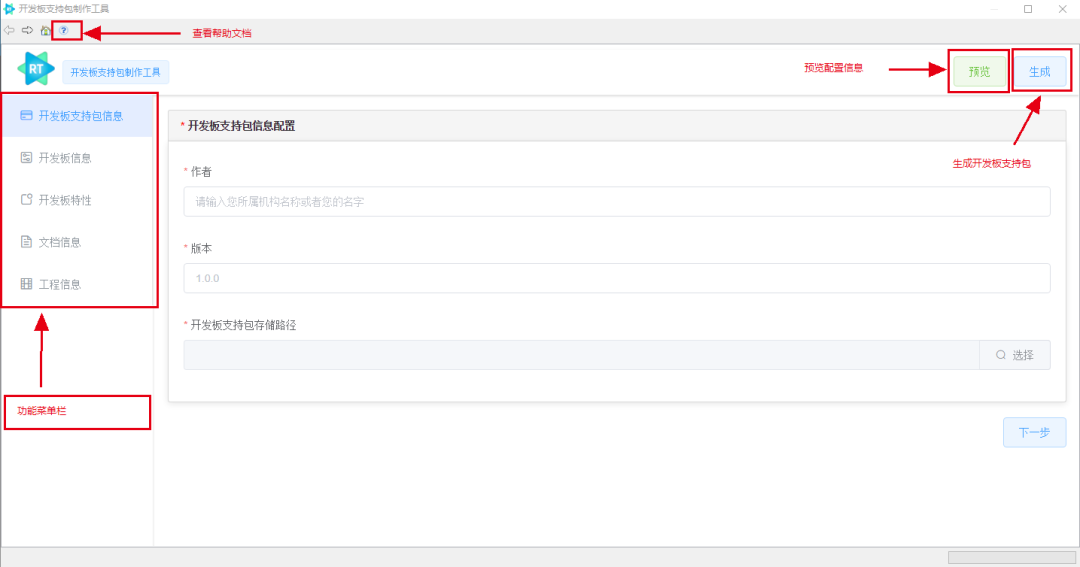Click the 选择 browse button

(1015, 355)
